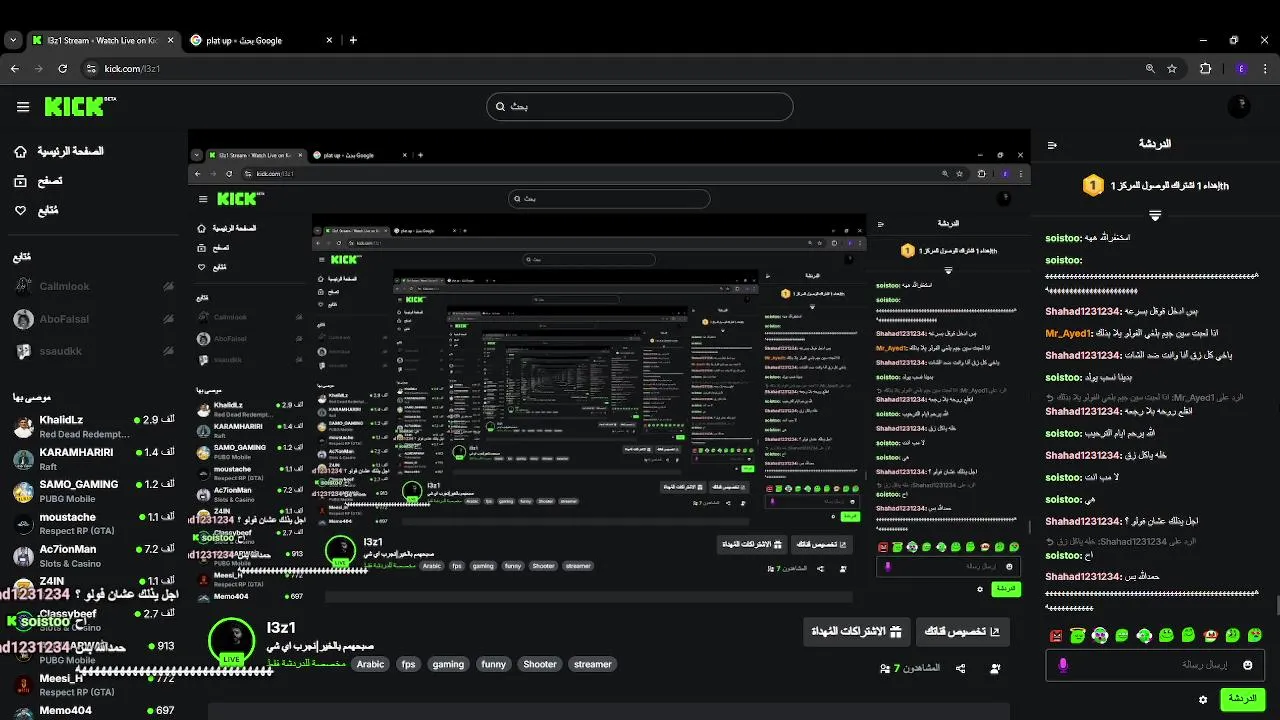Open the Home page sidebar item
This screenshot has width=1280, height=720.
coord(58,151)
